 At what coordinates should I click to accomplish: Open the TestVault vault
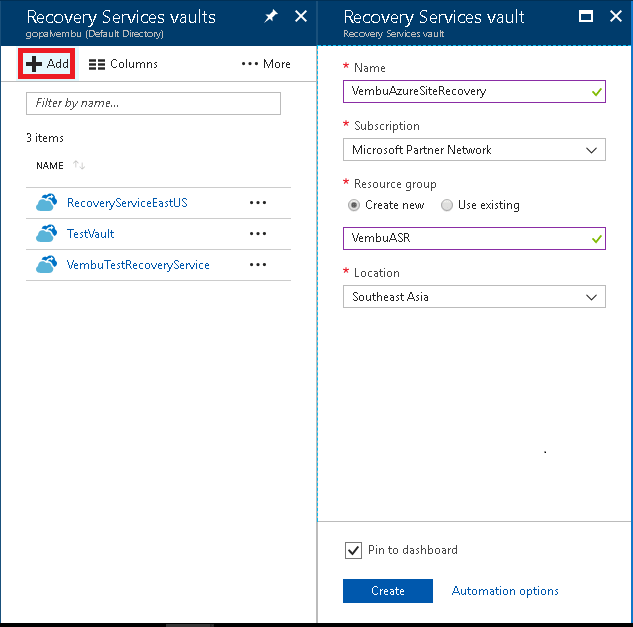[90, 234]
